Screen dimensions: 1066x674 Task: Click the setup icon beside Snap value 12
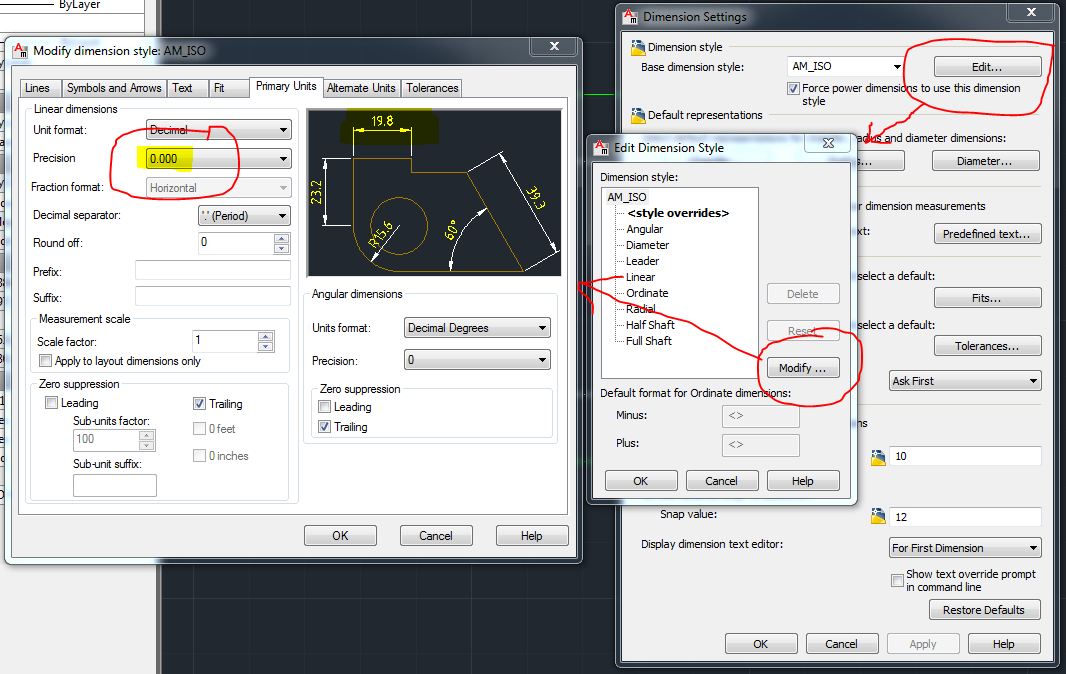tap(878, 517)
